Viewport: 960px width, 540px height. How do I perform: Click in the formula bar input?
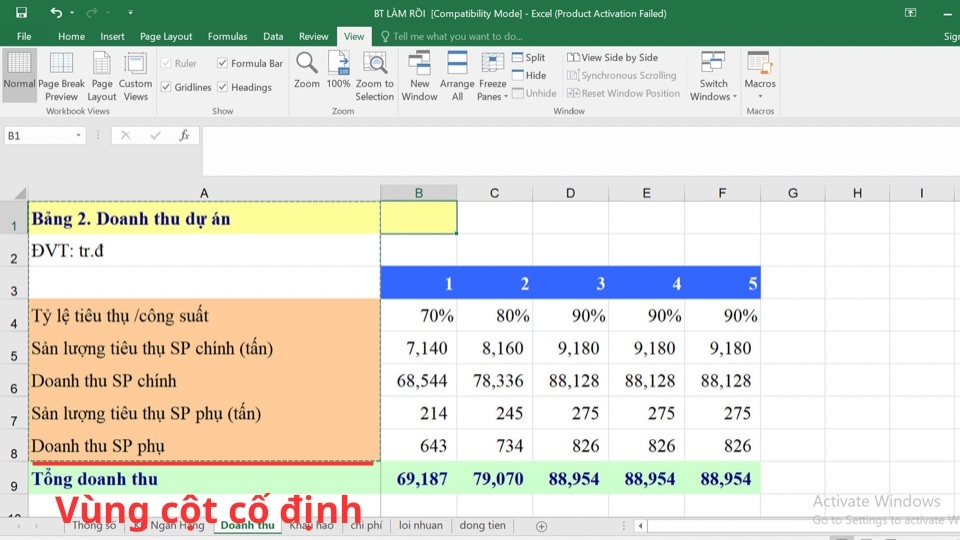pos(579,150)
